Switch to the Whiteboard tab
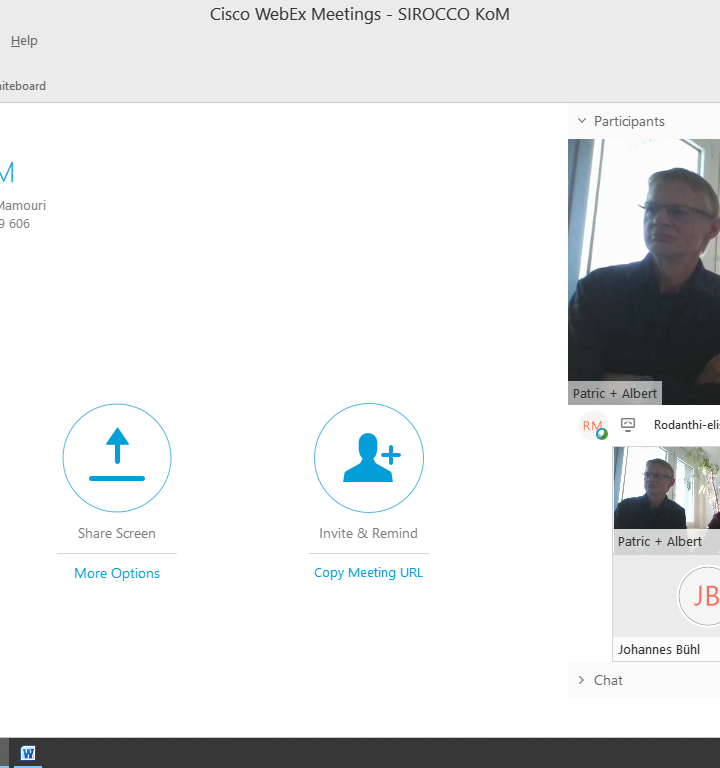 (x=22, y=86)
